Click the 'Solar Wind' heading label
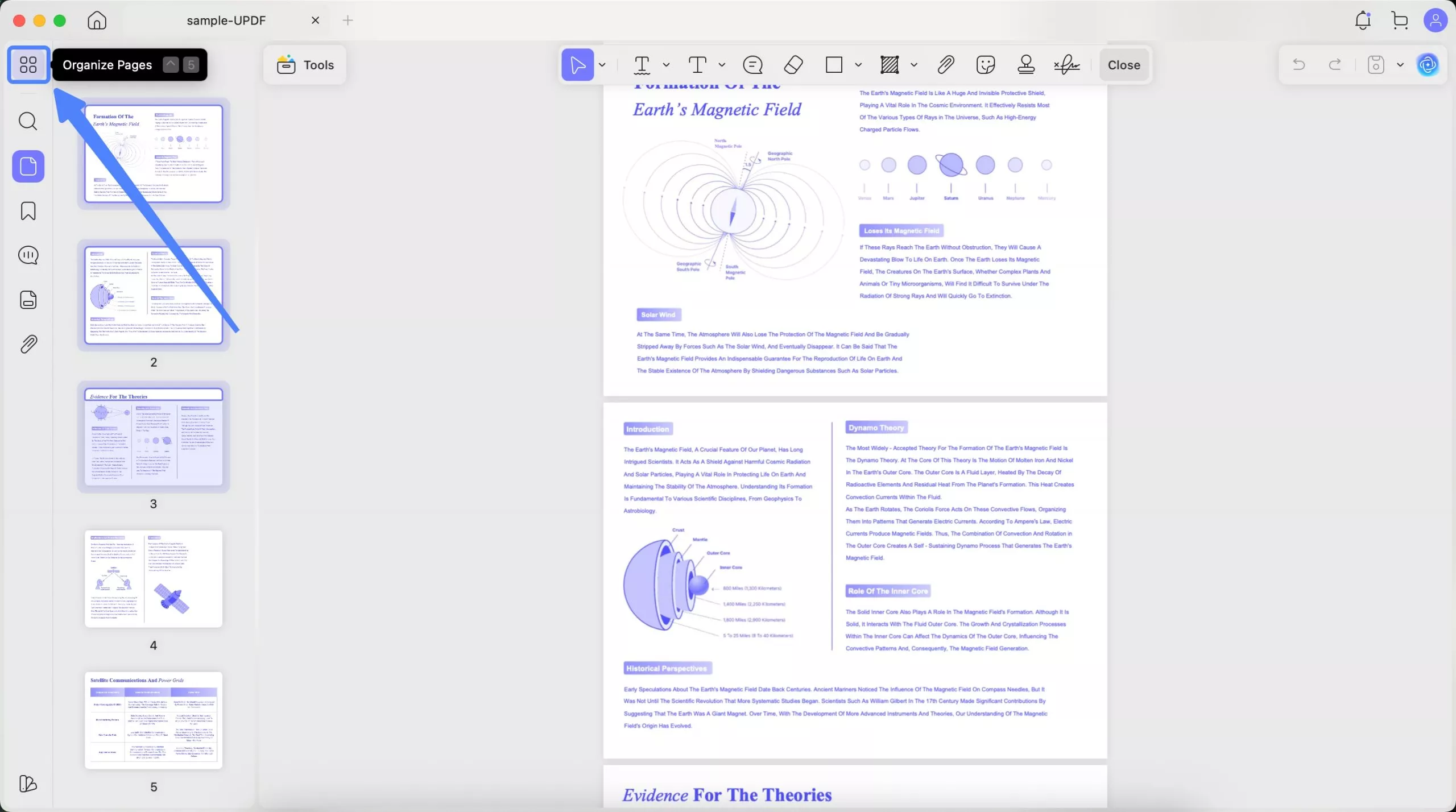The image size is (1456, 812). (x=658, y=314)
